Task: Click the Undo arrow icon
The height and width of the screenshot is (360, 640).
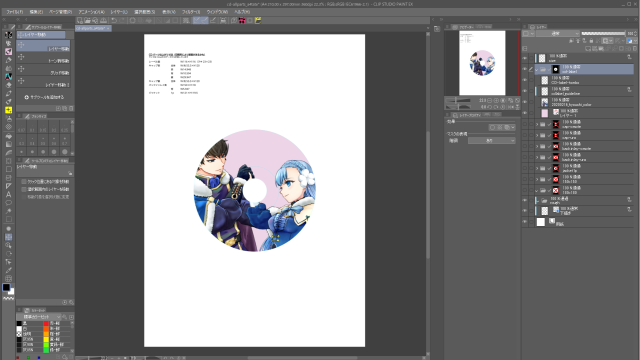Action: click(114, 20)
